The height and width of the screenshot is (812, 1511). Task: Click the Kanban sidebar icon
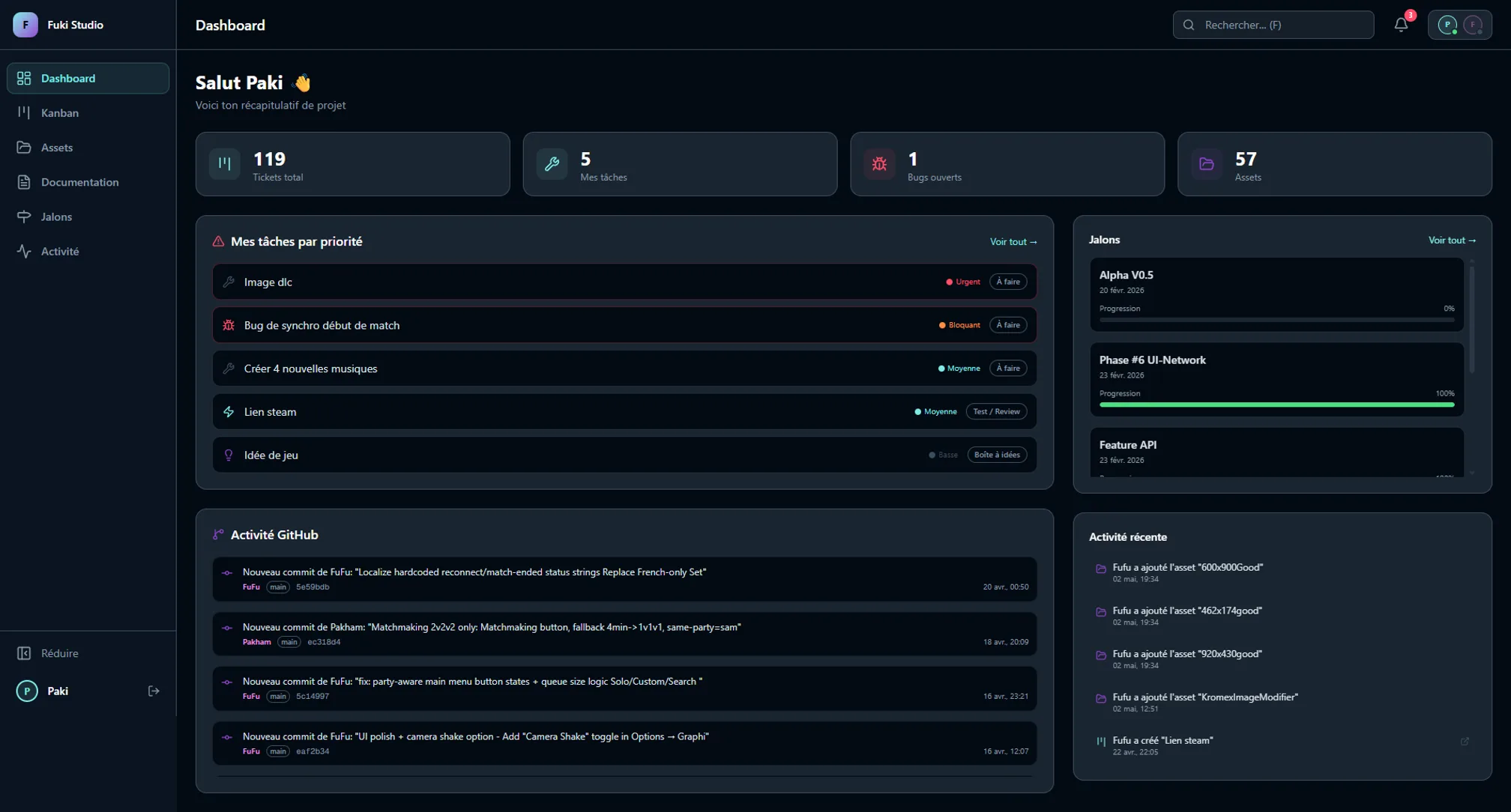point(24,112)
